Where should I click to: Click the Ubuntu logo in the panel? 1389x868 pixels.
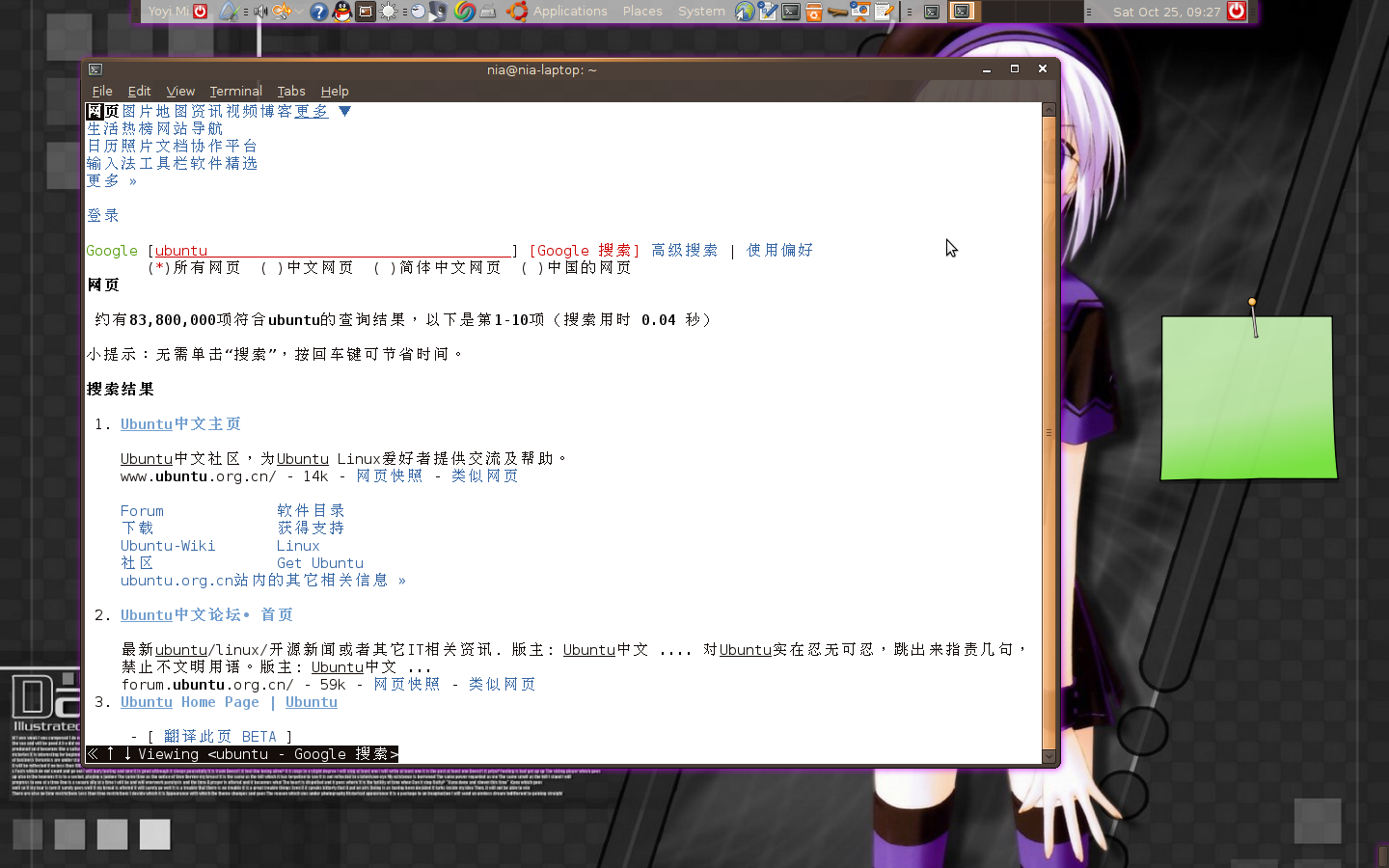pyautogui.click(x=516, y=12)
